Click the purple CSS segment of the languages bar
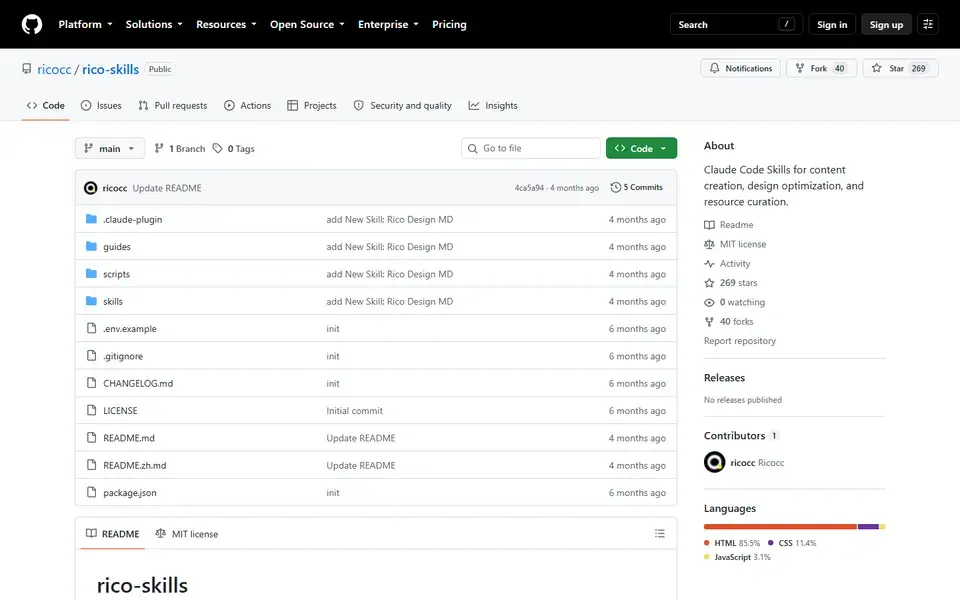 click(x=868, y=527)
